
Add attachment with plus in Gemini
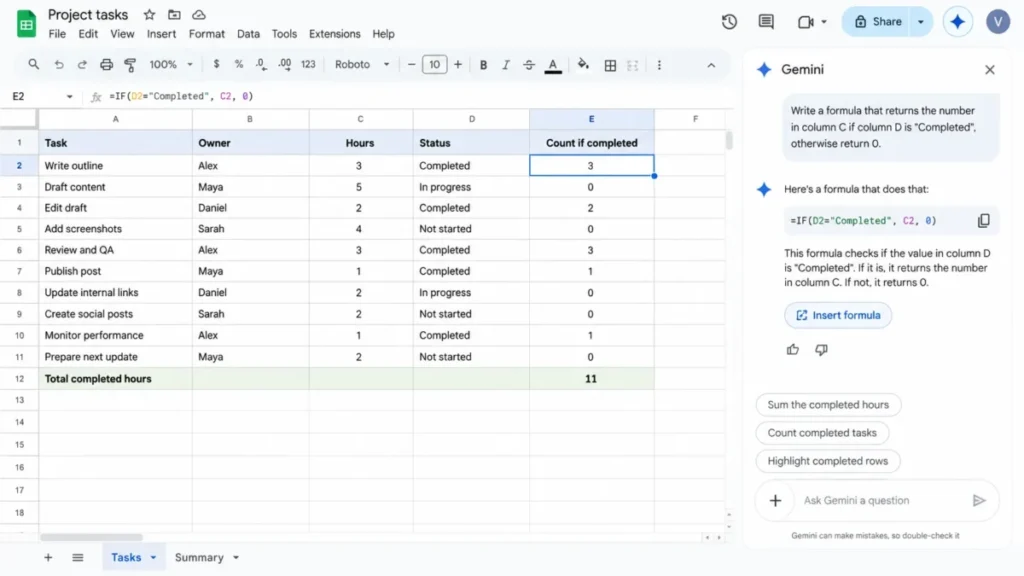point(775,500)
